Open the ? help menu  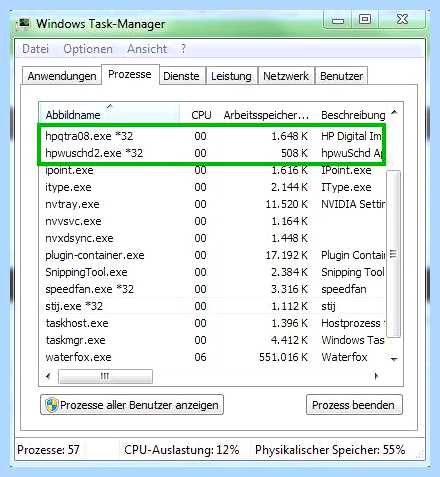(183, 49)
